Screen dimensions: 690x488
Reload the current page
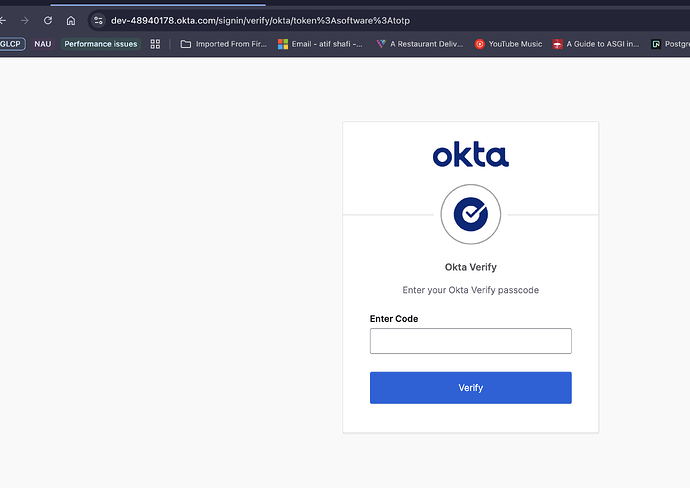48,21
